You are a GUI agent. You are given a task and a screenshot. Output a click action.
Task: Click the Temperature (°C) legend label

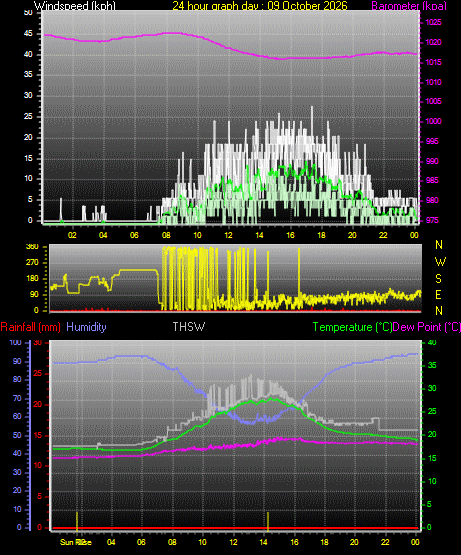pyautogui.click(x=352, y=327)
